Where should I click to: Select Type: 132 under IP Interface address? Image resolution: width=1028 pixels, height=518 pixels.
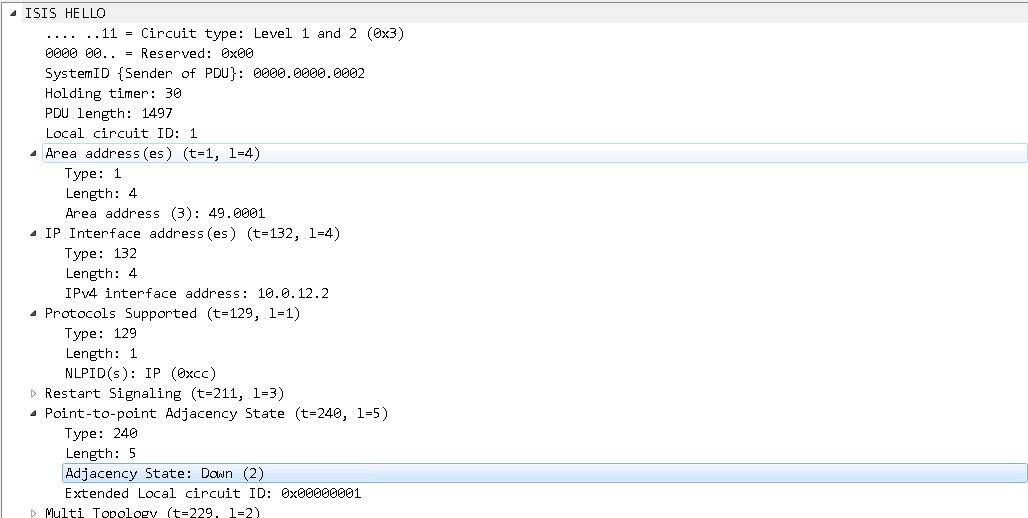point(101,253)
